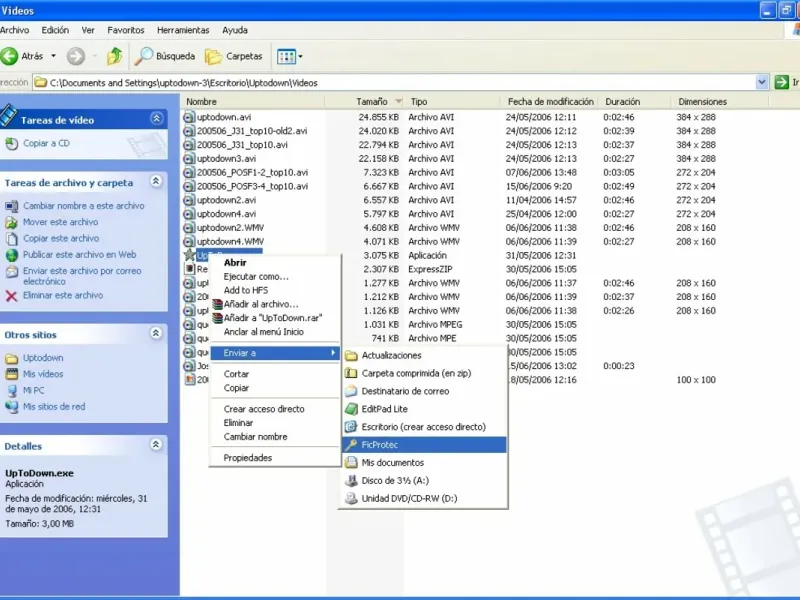800x600 pixels.
Task: Select Propiedades in the context menu
Action: click(247, 458)
